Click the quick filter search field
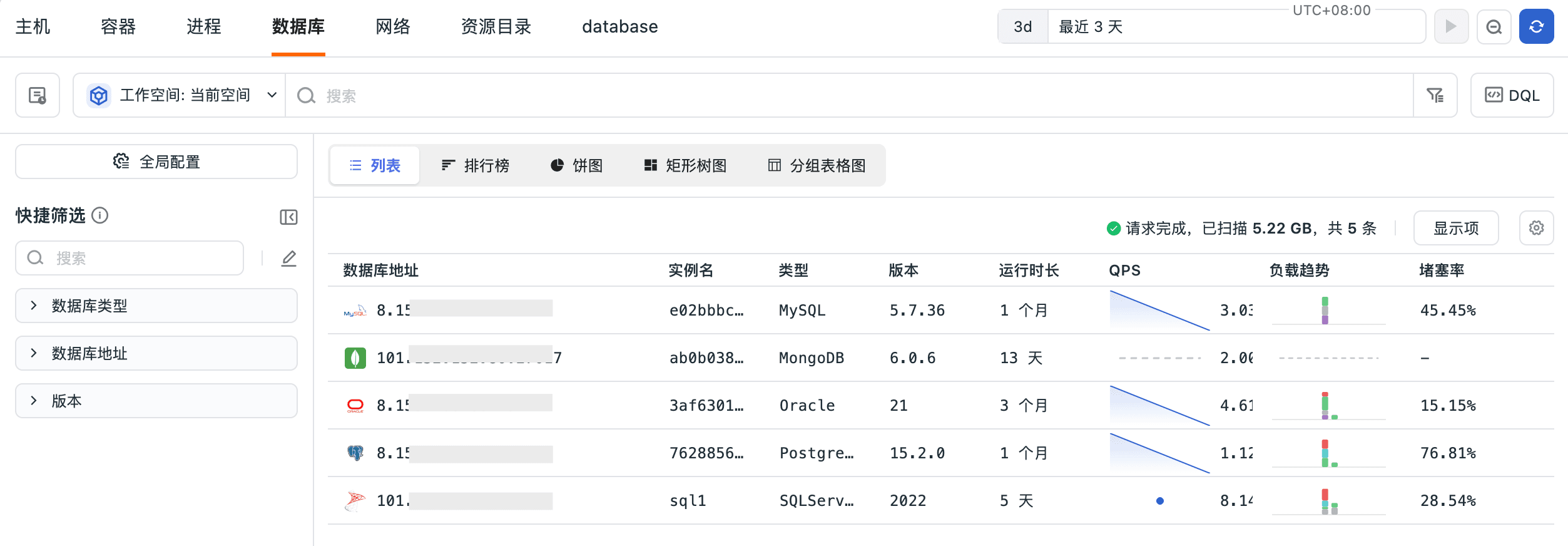The height and width of the screenshot is (546, 1568). pyautogui.click(x=130, y=258)
